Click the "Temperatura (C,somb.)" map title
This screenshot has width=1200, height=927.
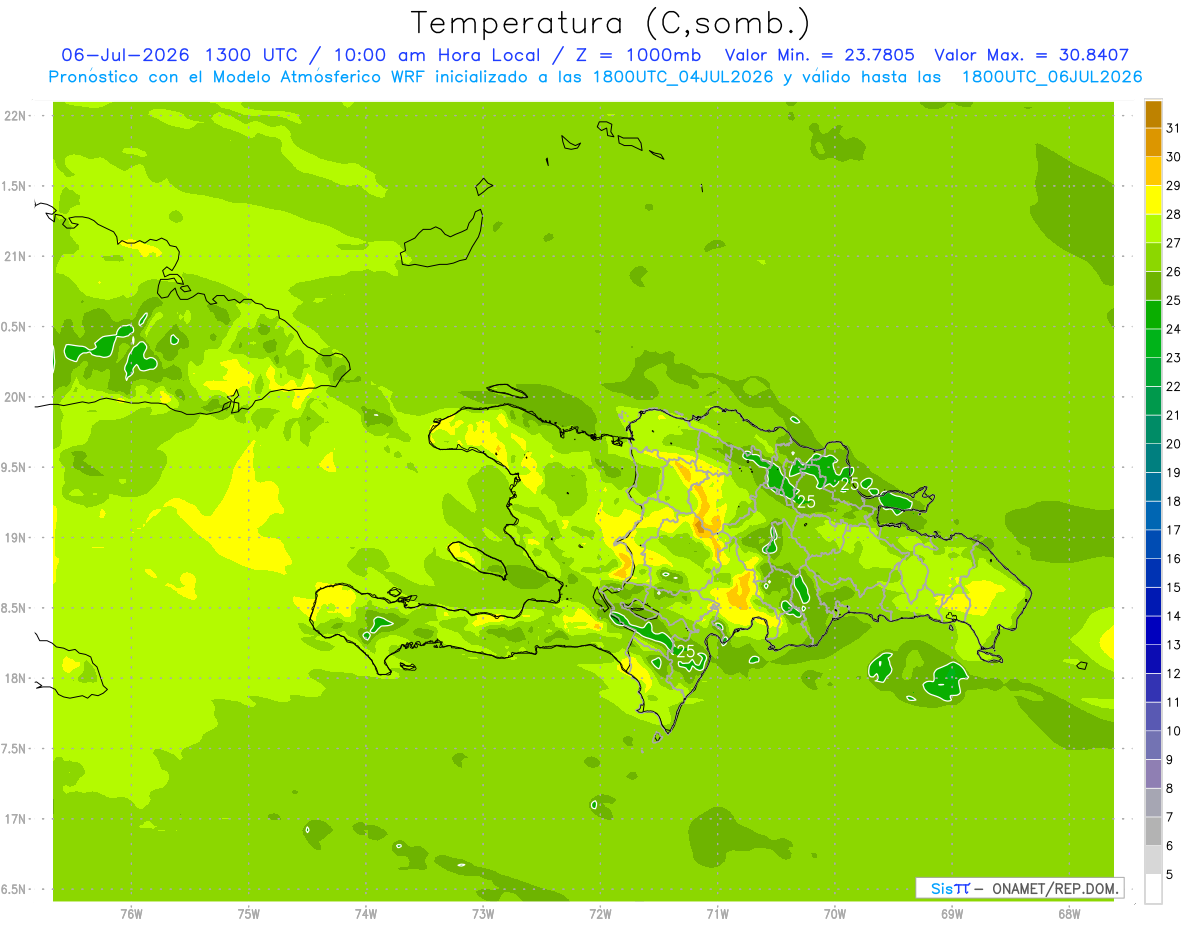click(x=610, y=24)
